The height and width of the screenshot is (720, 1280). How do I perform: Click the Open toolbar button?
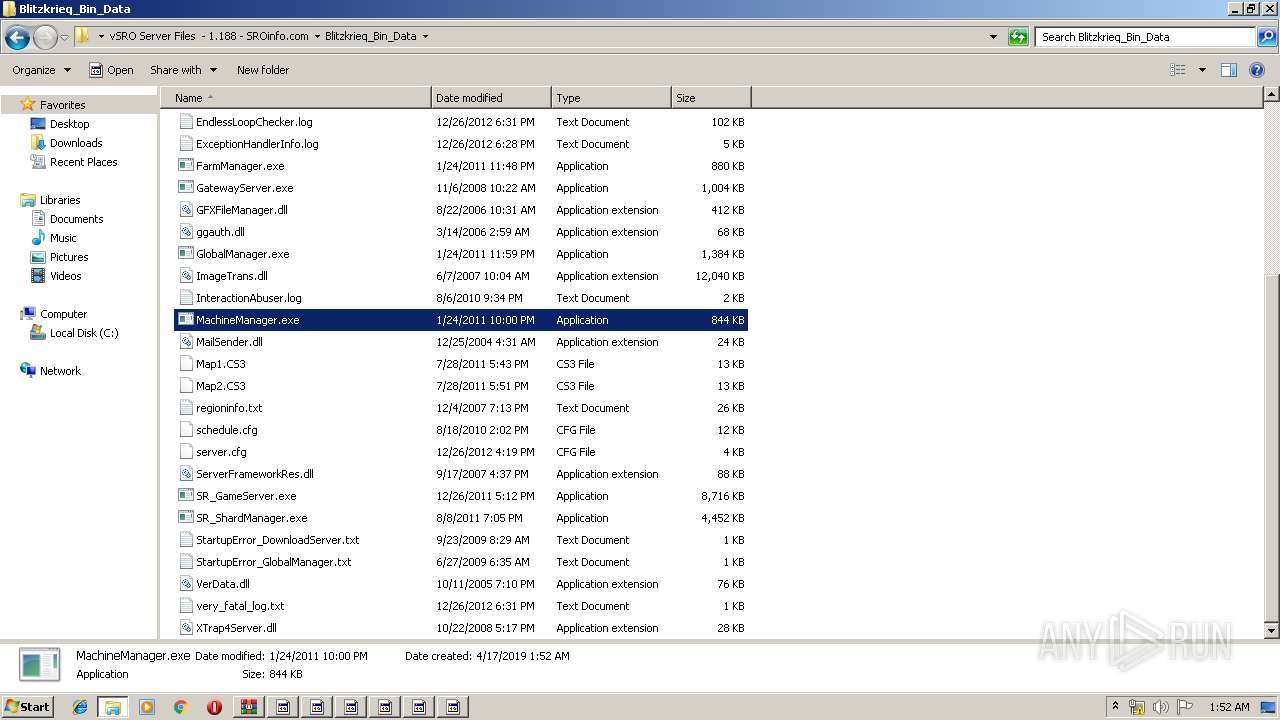pyautogui.click(x=111, y=70)
